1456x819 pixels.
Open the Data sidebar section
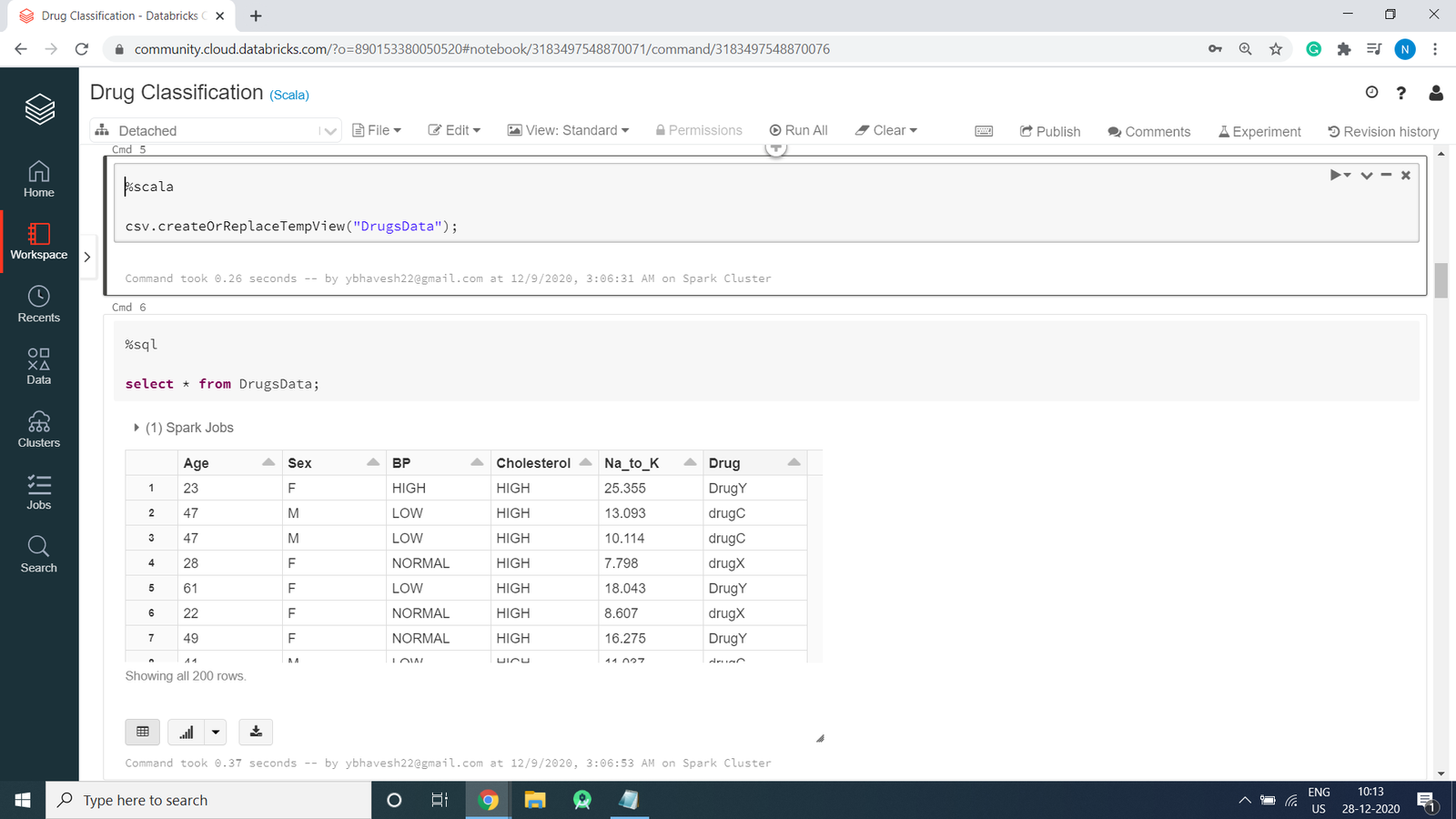(x=38, y=367)
